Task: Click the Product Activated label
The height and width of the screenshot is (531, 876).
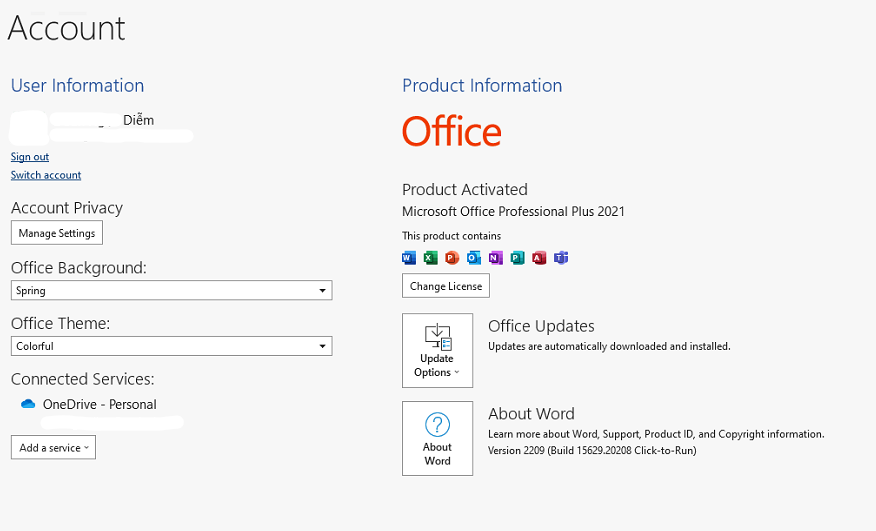Action: pos(465,189)
